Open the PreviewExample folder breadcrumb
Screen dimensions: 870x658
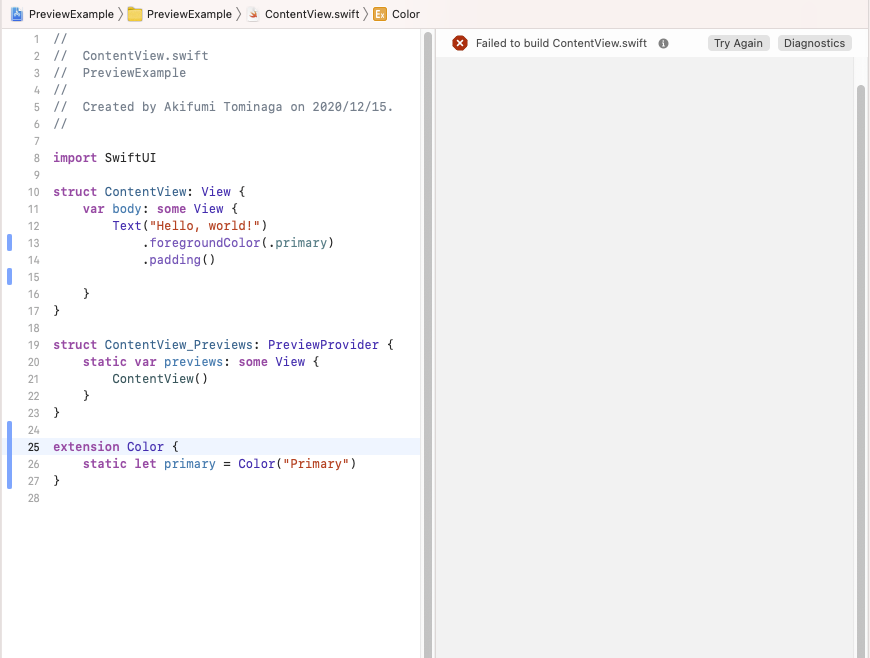click(189, 14)
